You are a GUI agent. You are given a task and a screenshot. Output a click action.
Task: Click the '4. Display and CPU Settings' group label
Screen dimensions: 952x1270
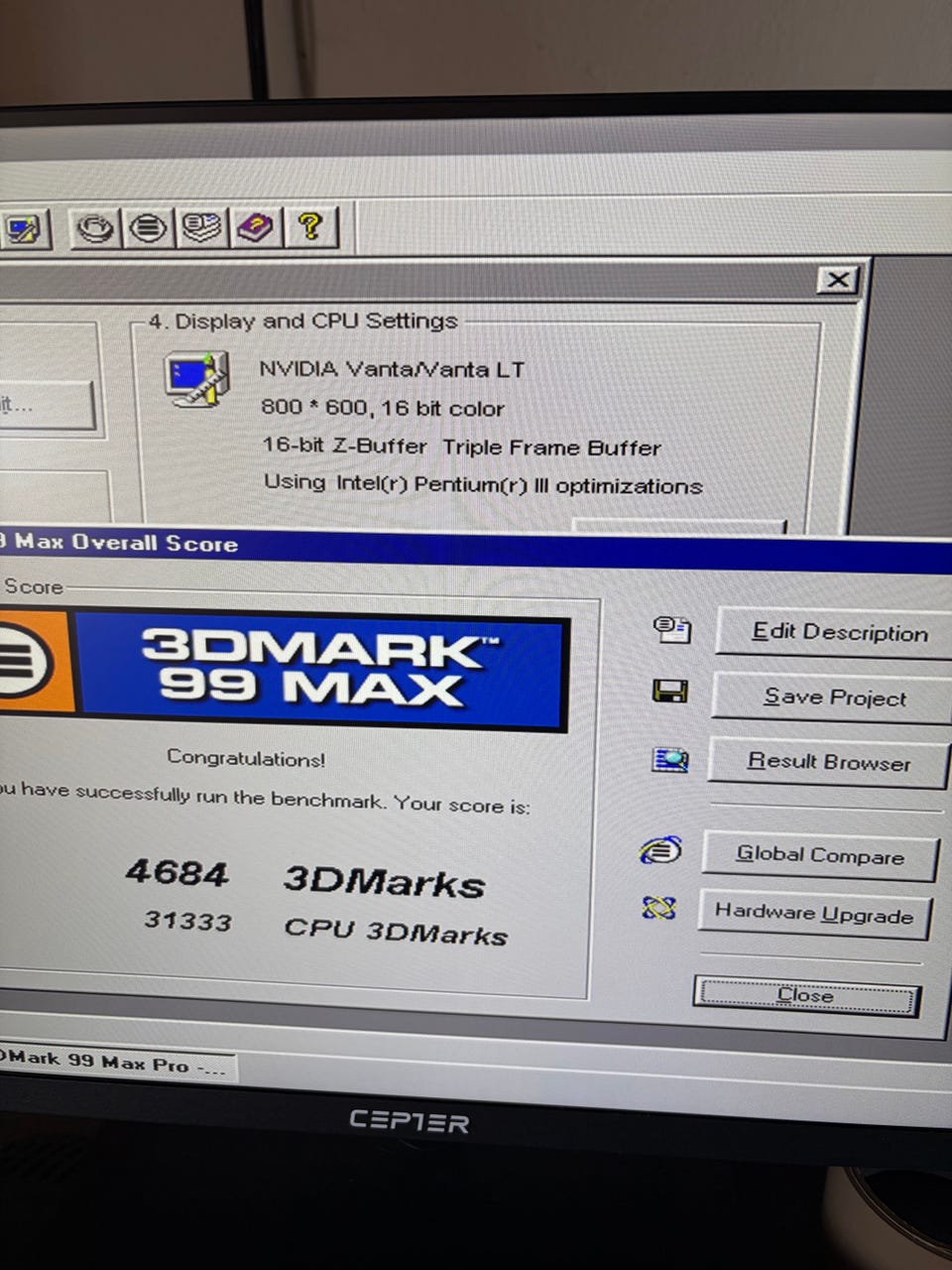point(302,321)
